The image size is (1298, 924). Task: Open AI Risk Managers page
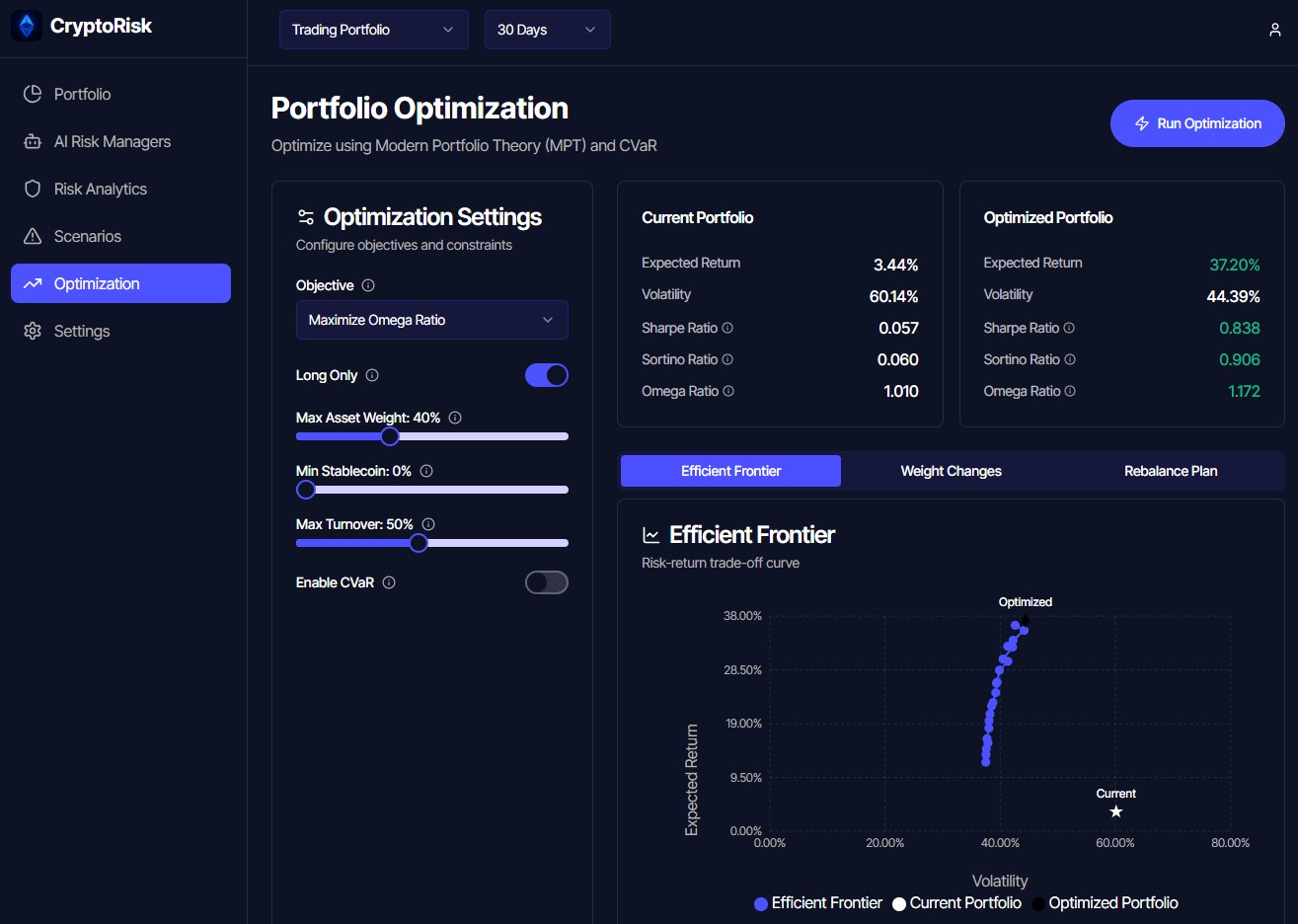point(120,141)
